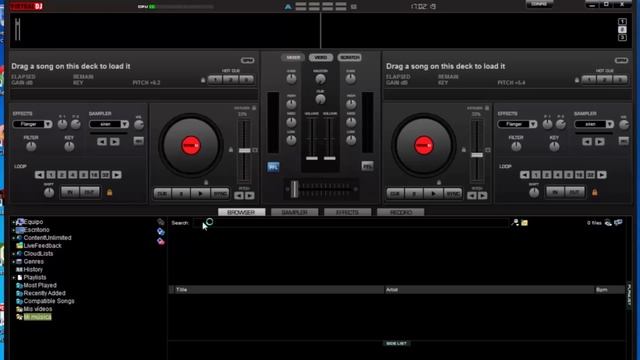Screen dimensions: 640x360
Task: Click left deck BPM tap button
Action: pos(247,60)
